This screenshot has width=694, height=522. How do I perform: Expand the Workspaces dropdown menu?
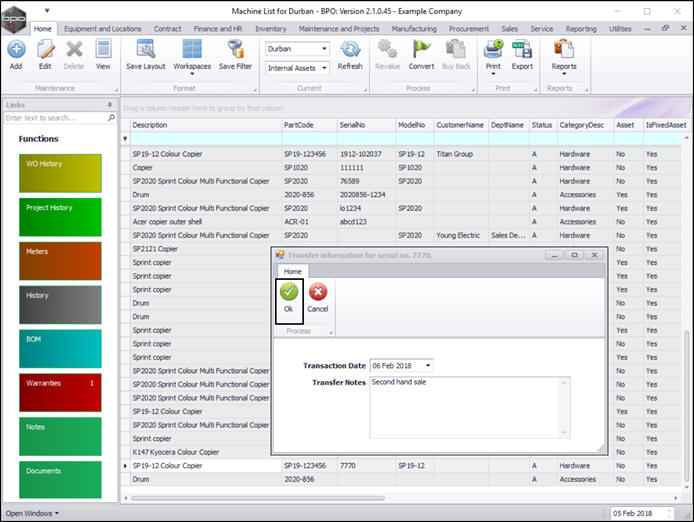click(x=192, y=55)
